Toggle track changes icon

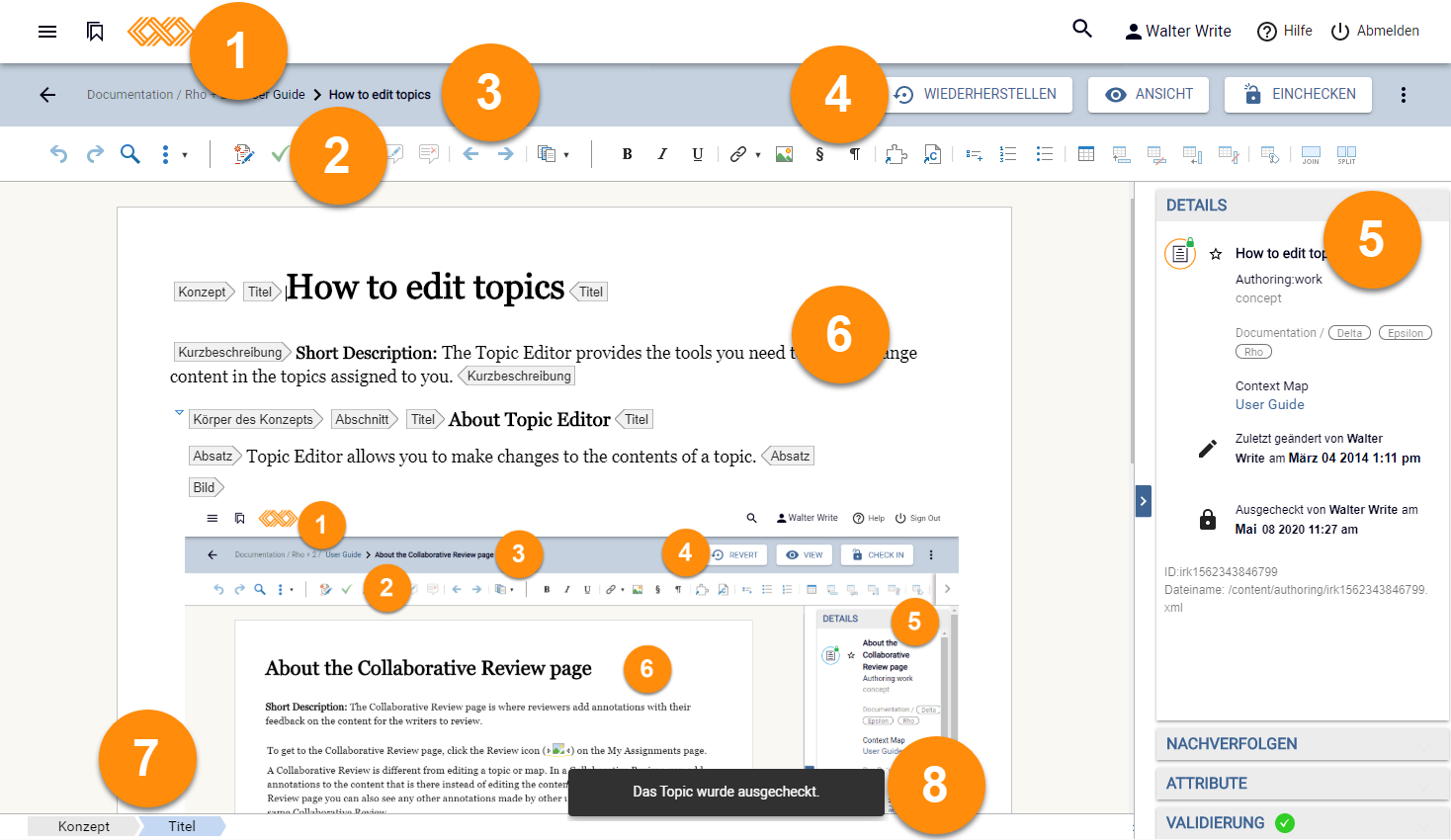pyautogui.click(x=243, y=154)
